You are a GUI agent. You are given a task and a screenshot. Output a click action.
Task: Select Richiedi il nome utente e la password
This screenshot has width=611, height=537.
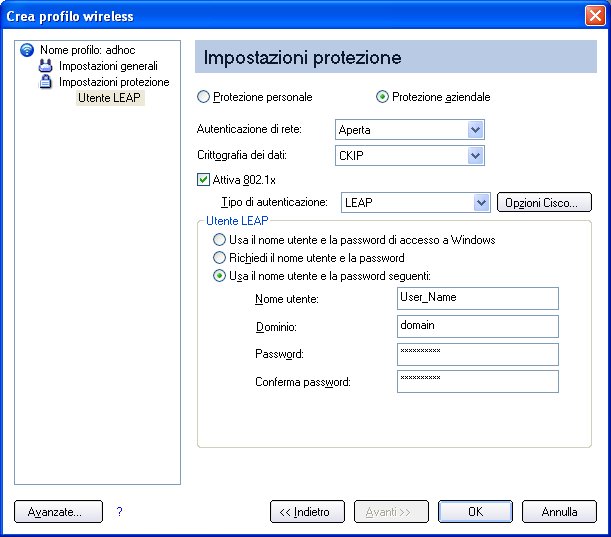tap(219, 258)
